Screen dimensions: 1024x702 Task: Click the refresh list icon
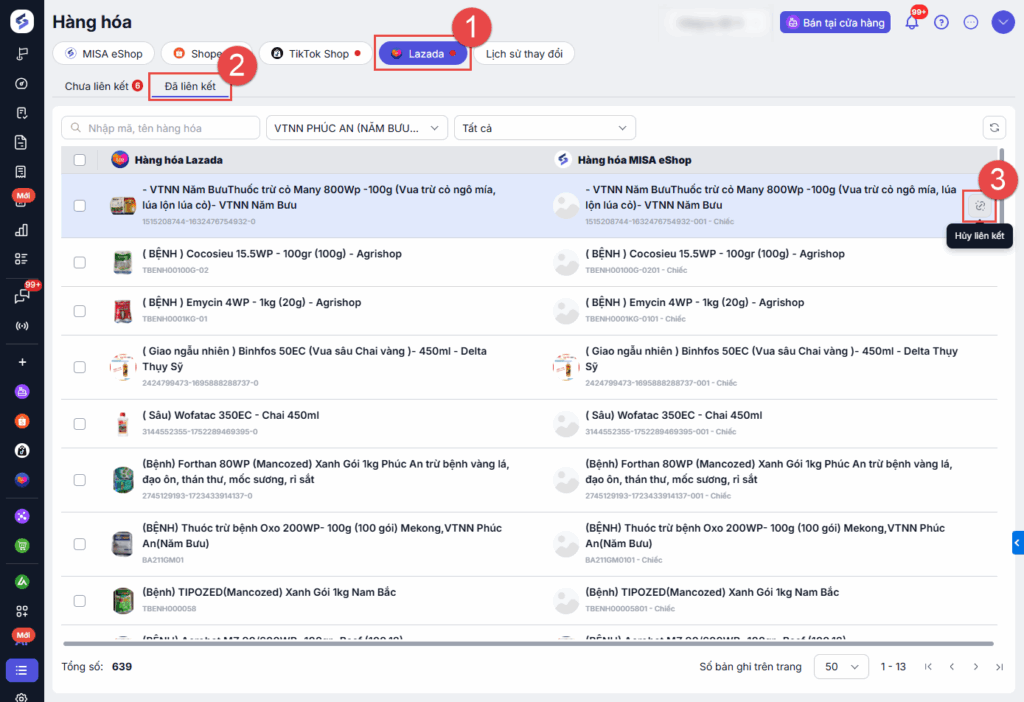pos(994,128)
